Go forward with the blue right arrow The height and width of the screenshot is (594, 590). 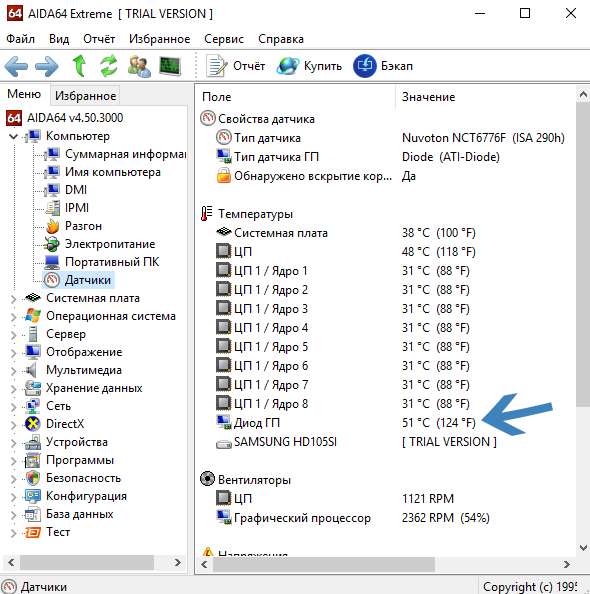(x=47, y=66)
